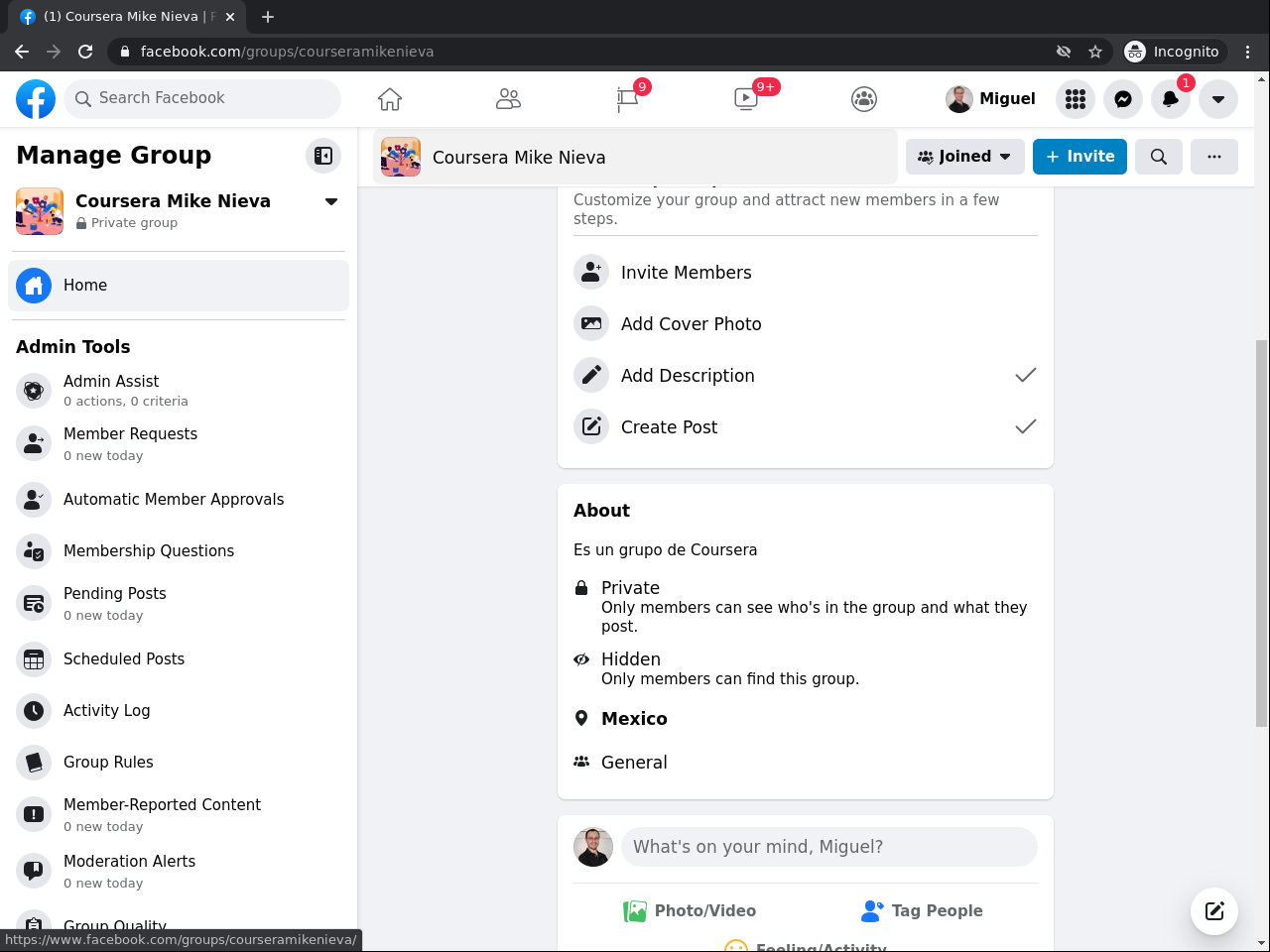Click the group thumbnail in the header bar

401,157
